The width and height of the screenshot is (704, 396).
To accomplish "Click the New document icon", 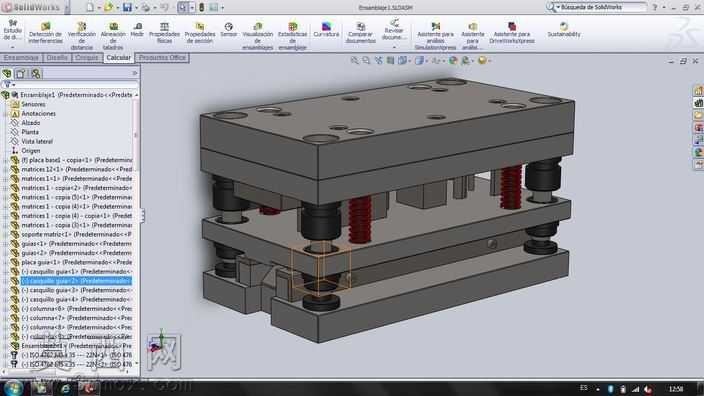I will click(x=90, y=7).
